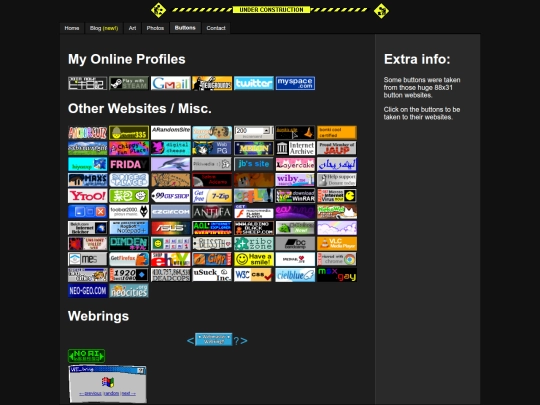Click the Help support Donate today badge
This screenshot has width=540, height=405.
pyautogui.click(x=337, y=180)
